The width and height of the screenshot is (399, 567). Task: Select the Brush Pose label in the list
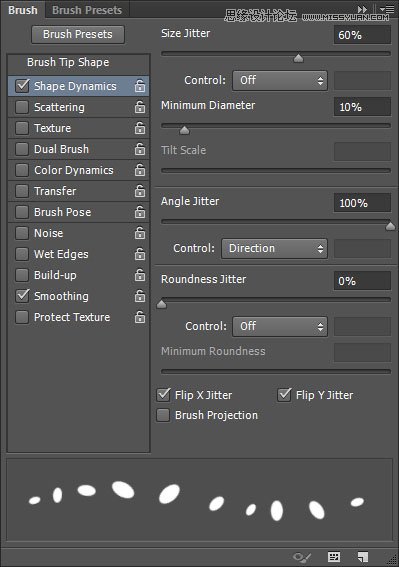63,212
